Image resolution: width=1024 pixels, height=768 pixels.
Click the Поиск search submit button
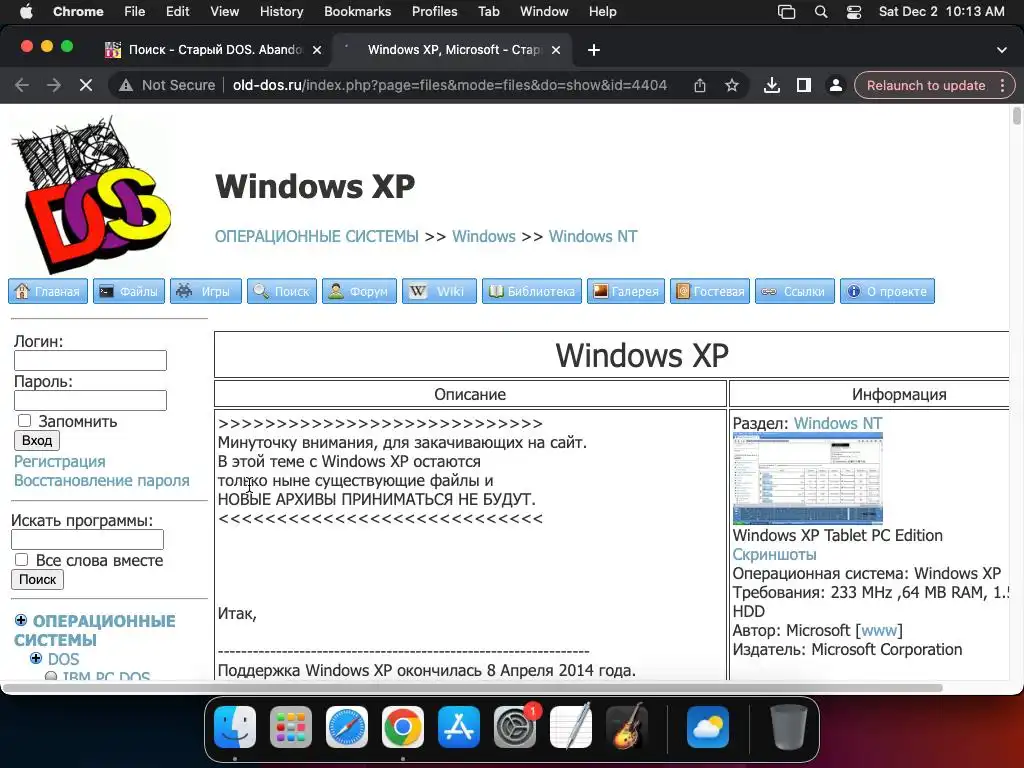point(37,579)
